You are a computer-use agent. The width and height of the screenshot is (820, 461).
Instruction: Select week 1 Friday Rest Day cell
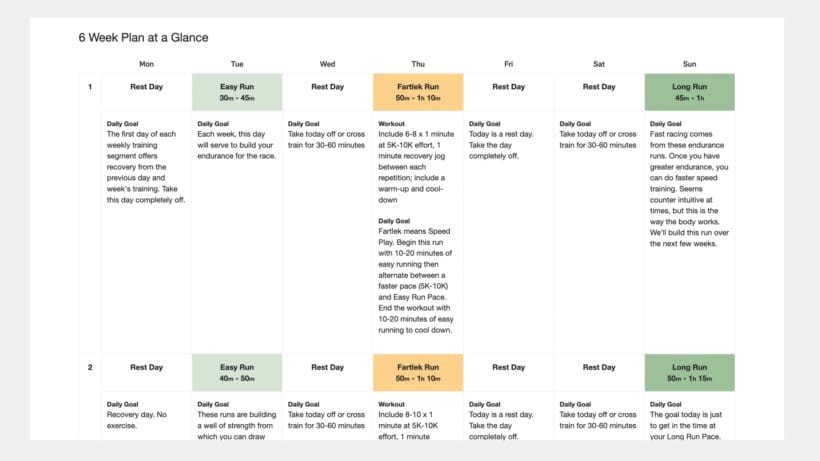(x=508, y=87)
